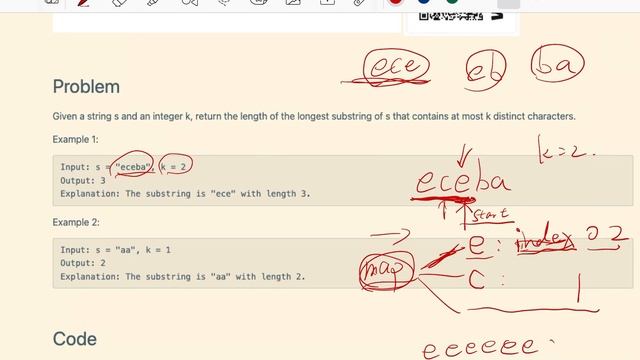
Task: Click the "Problem" heading
Action: coord(86,87)
